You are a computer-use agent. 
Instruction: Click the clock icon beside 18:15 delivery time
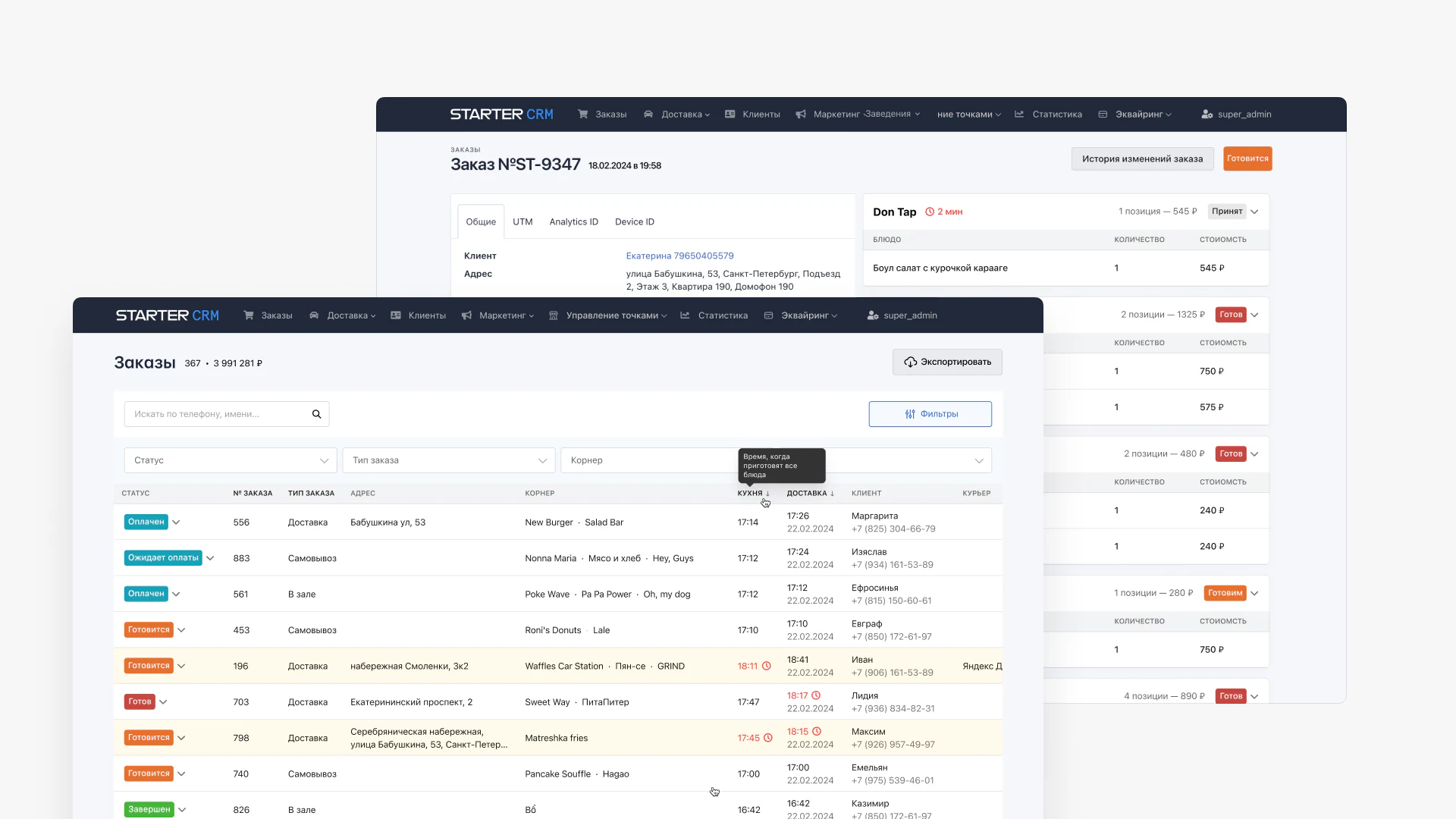(x=817, y=732)
